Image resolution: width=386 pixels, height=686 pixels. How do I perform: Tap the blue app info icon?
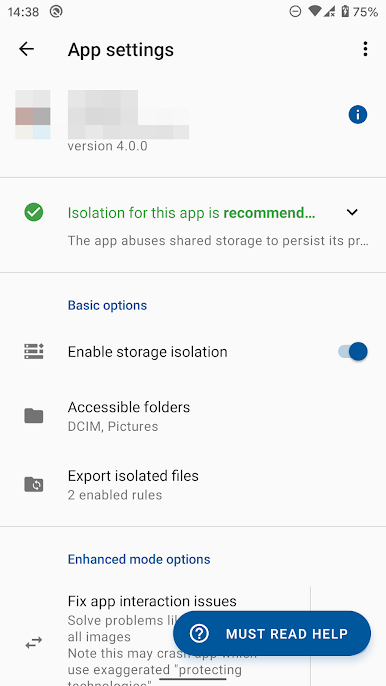click(358, 115)
